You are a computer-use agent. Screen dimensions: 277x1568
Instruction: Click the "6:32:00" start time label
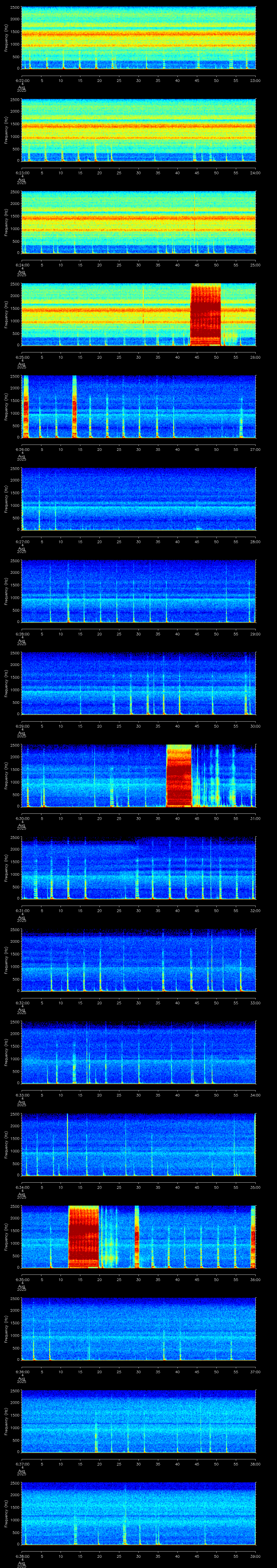22,1003
